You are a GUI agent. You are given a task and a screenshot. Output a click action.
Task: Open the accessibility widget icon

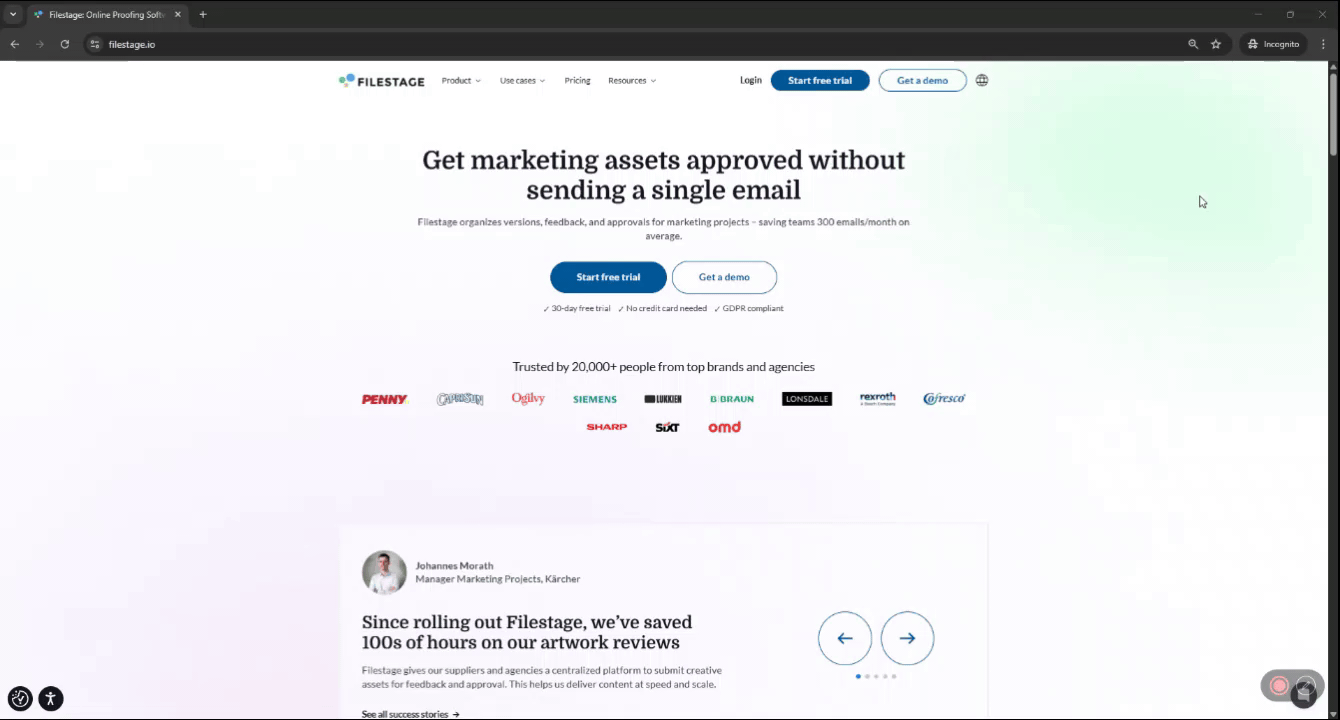[x=51, y=699]
